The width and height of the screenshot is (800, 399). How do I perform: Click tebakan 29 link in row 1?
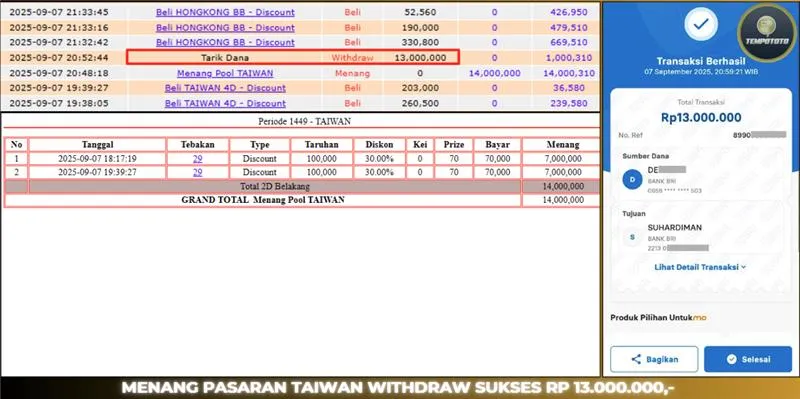[x=197, y=159]
